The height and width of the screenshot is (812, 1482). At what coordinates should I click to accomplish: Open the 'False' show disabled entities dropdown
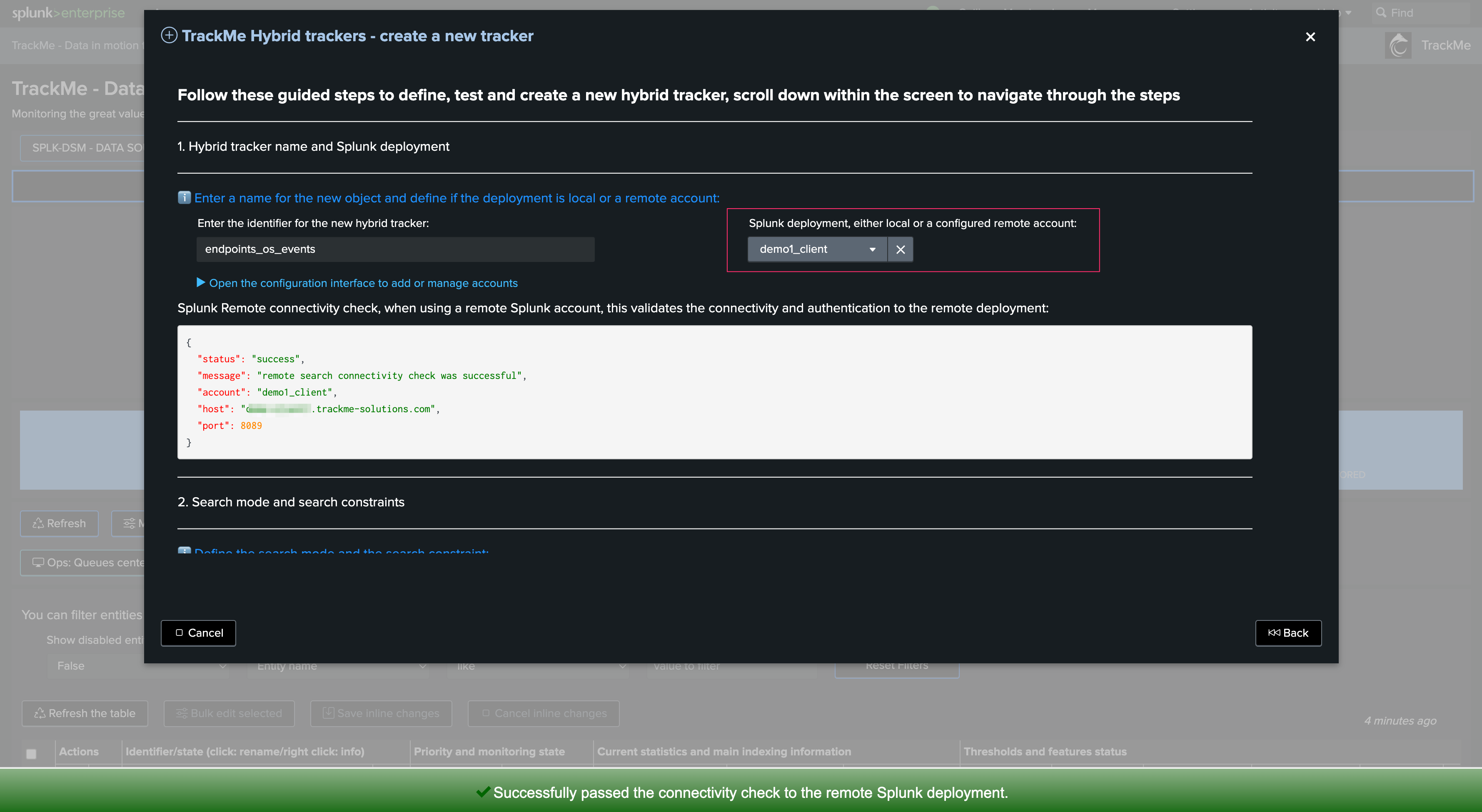coord(138,666)
